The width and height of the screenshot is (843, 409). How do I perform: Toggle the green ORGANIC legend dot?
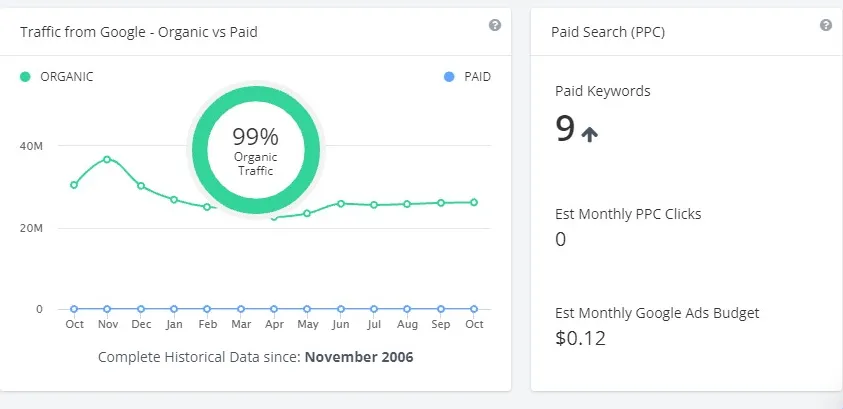pos(25,77)
